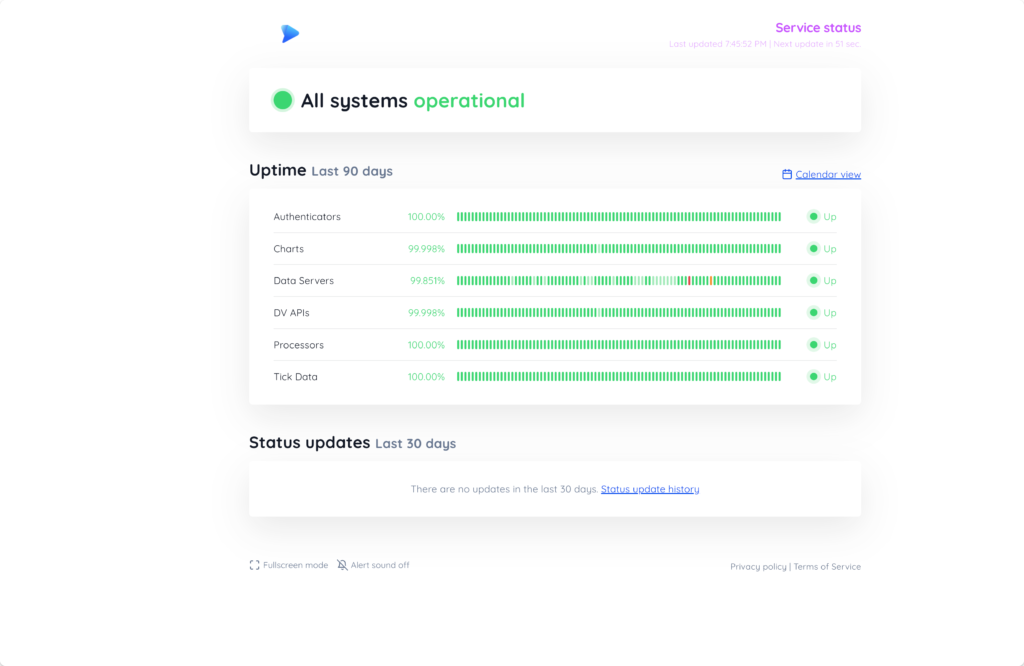This screenshot has height=666, width=1024.
Task: Open the Calendar view link
Action: pyautogui.click(x=827, y=174)
